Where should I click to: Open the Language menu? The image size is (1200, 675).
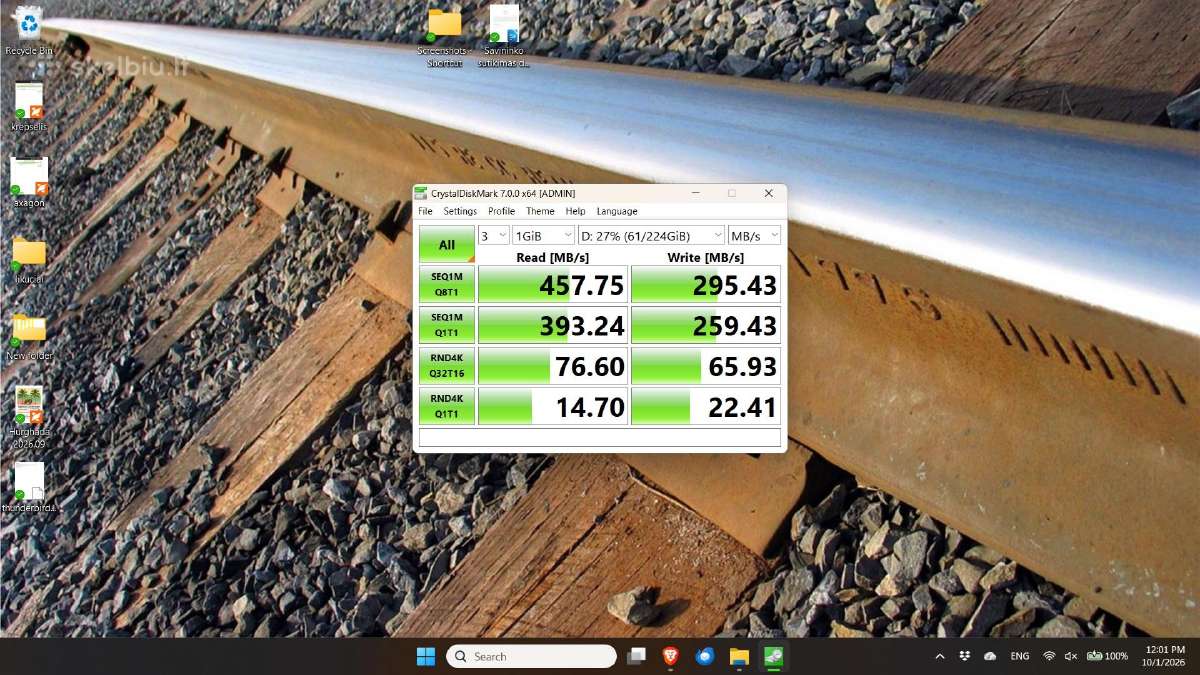point(617,211)
